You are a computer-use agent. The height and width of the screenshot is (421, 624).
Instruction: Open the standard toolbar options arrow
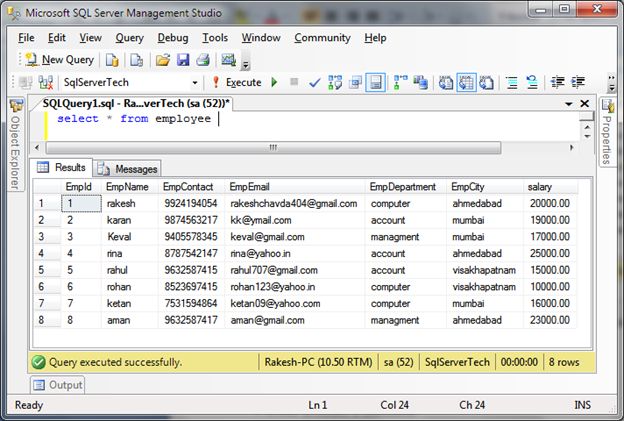click(246, 64)
